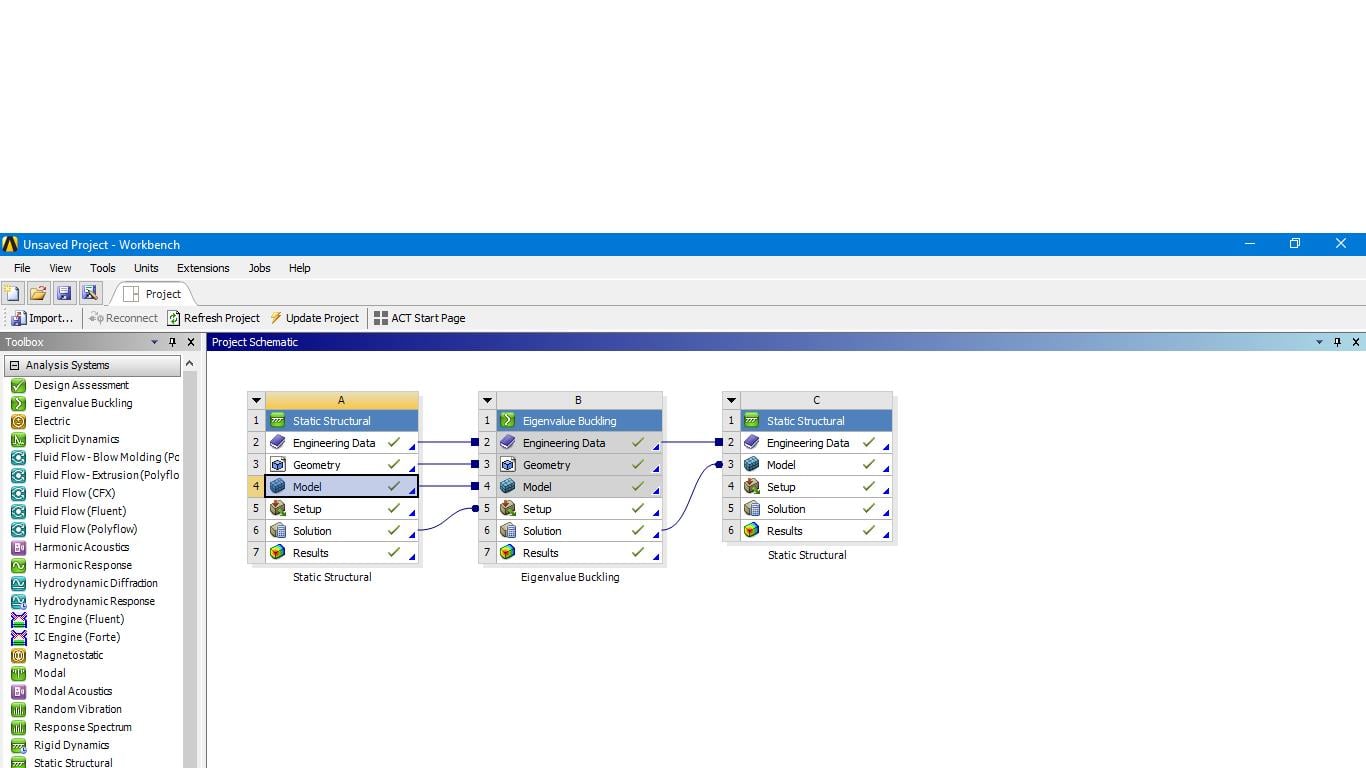Click the Results cell icon in system C
The width and height of the screenshot is (1366, 768).
point(752,531)
